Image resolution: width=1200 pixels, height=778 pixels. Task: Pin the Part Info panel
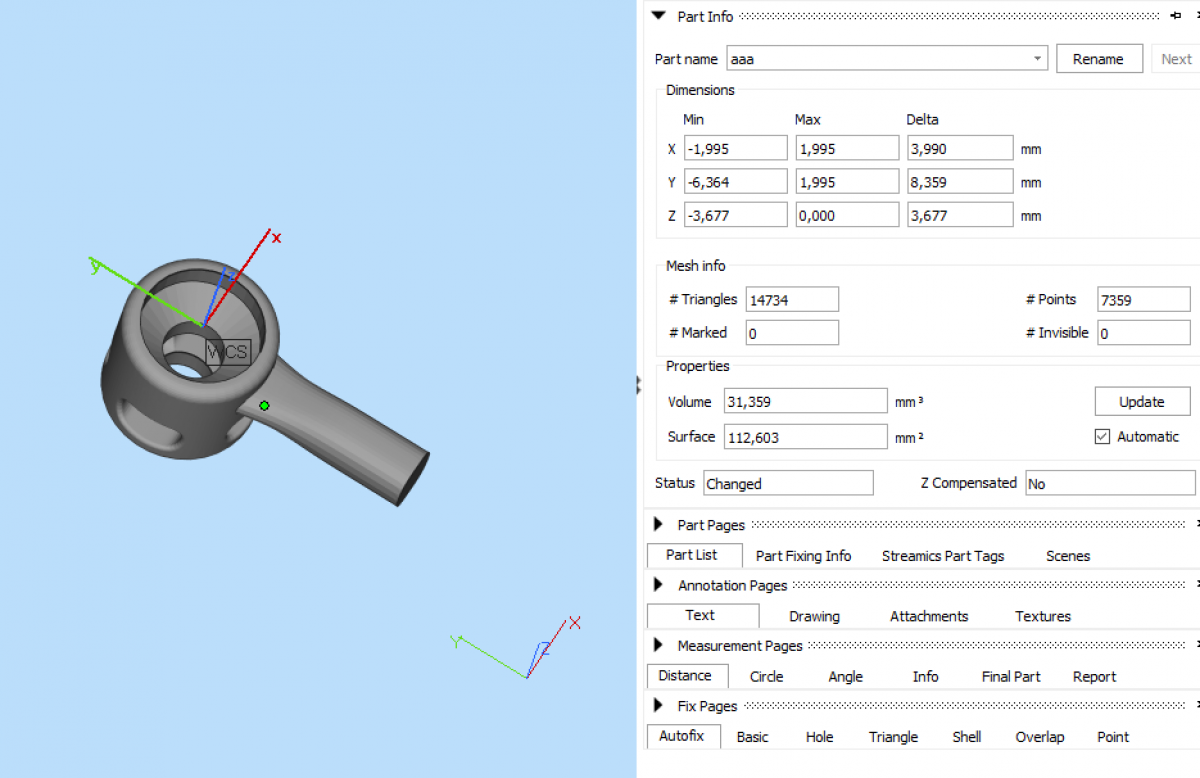click(x=1176, y=16)
